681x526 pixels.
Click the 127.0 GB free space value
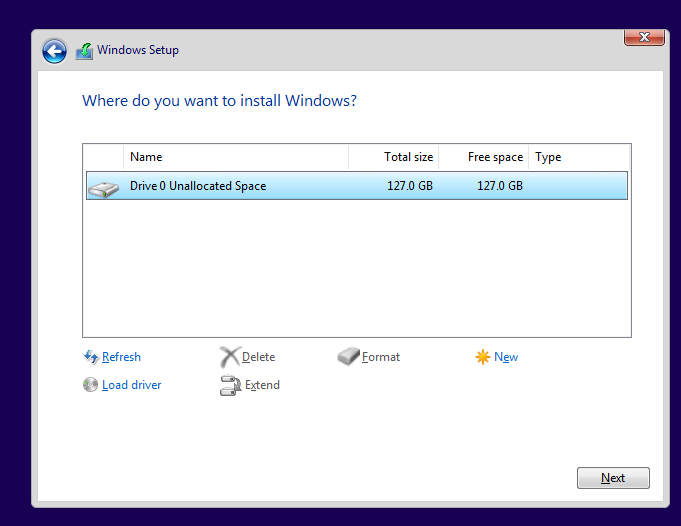coord(500,186)
